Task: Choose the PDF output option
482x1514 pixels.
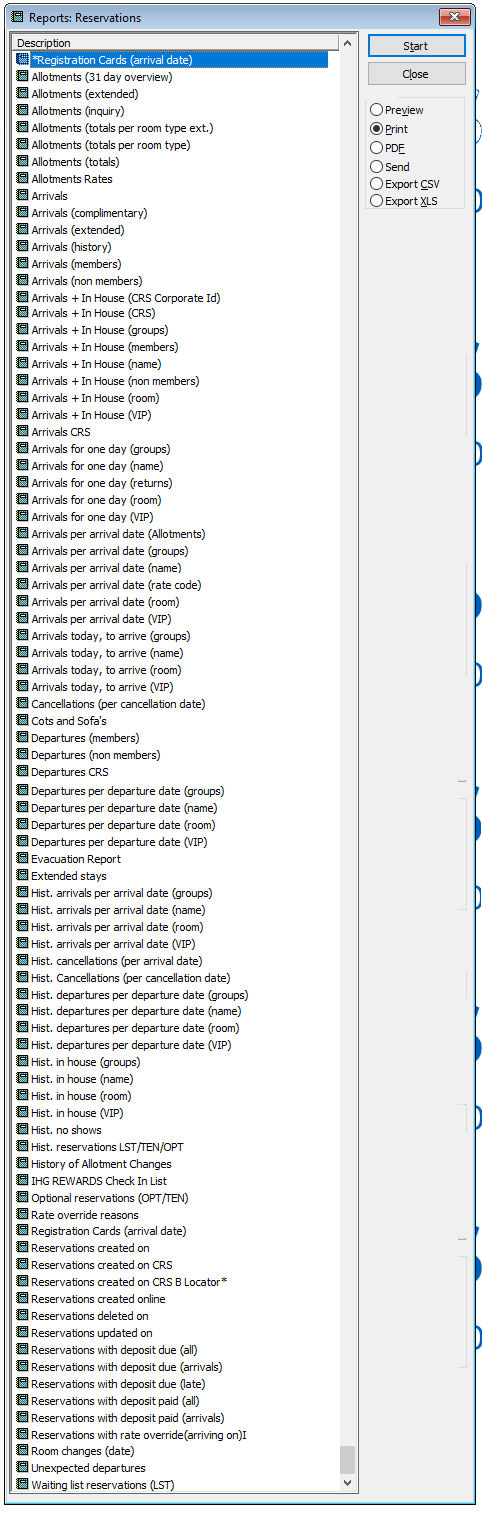Action: 376,148
